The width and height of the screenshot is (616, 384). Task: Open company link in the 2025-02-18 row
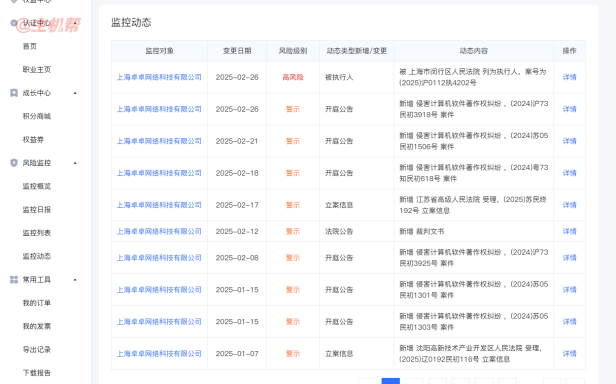(x=159, y=173)
